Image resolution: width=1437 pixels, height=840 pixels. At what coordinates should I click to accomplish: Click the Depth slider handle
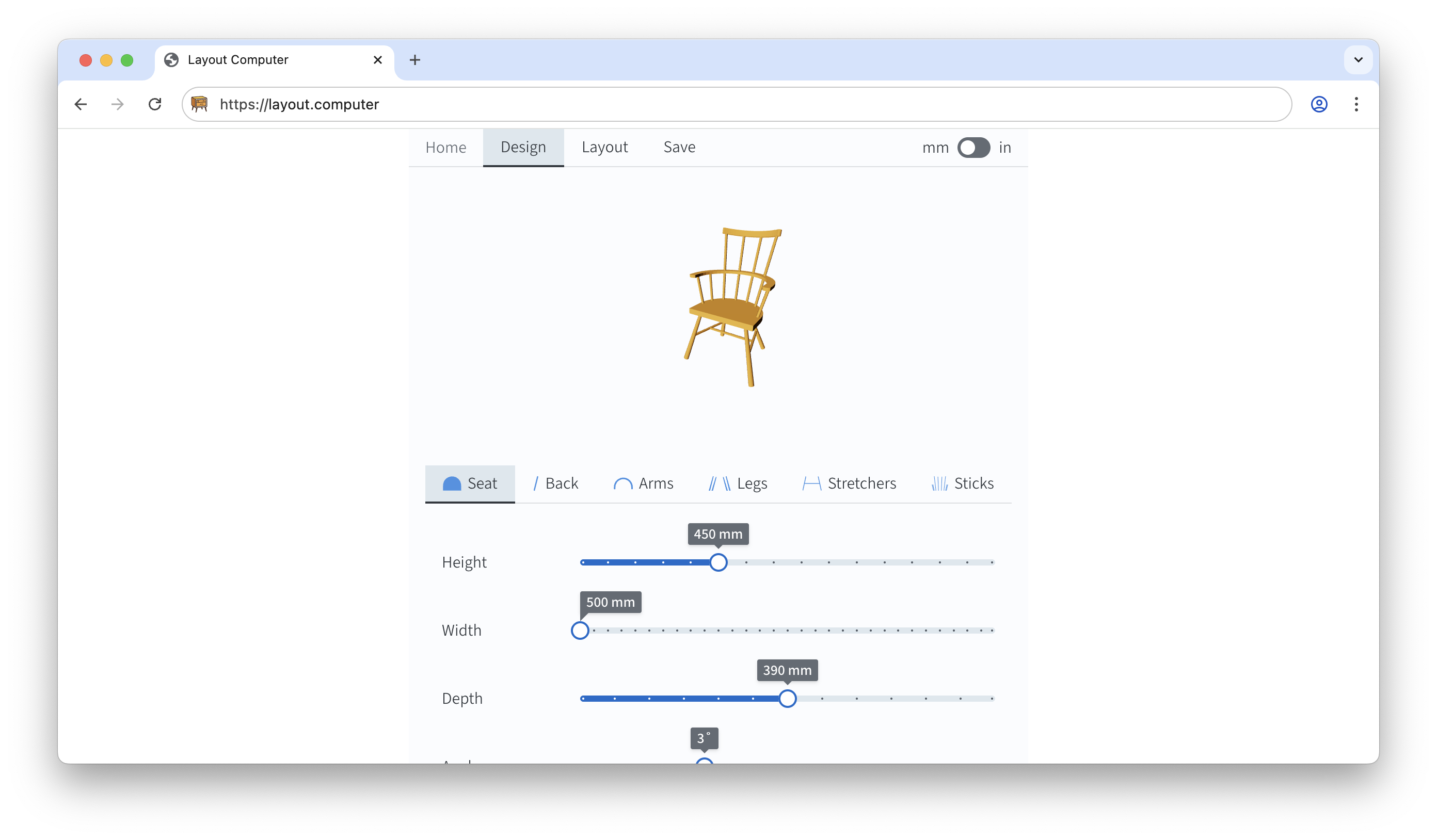(787, 699)
